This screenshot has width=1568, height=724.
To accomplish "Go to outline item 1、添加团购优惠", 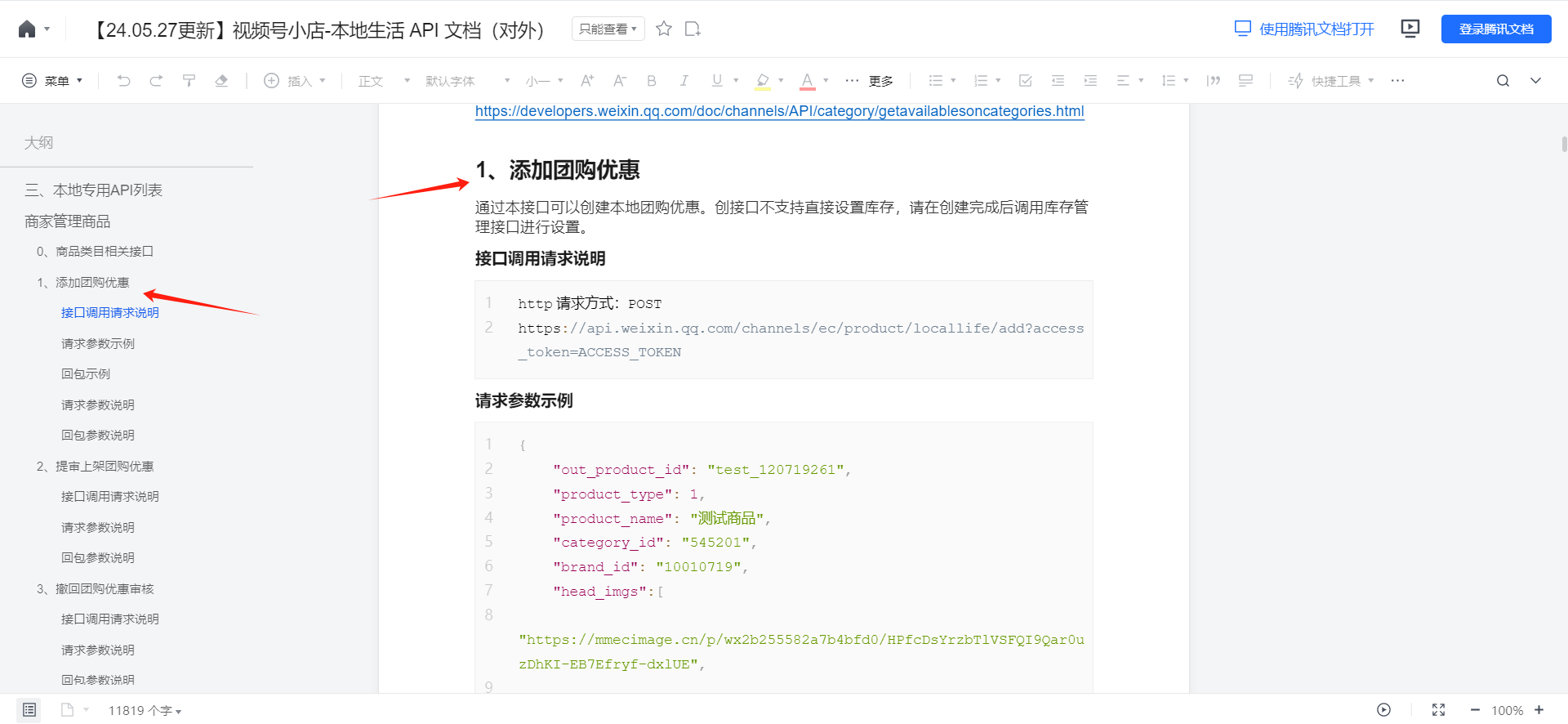I will [82, 283].
